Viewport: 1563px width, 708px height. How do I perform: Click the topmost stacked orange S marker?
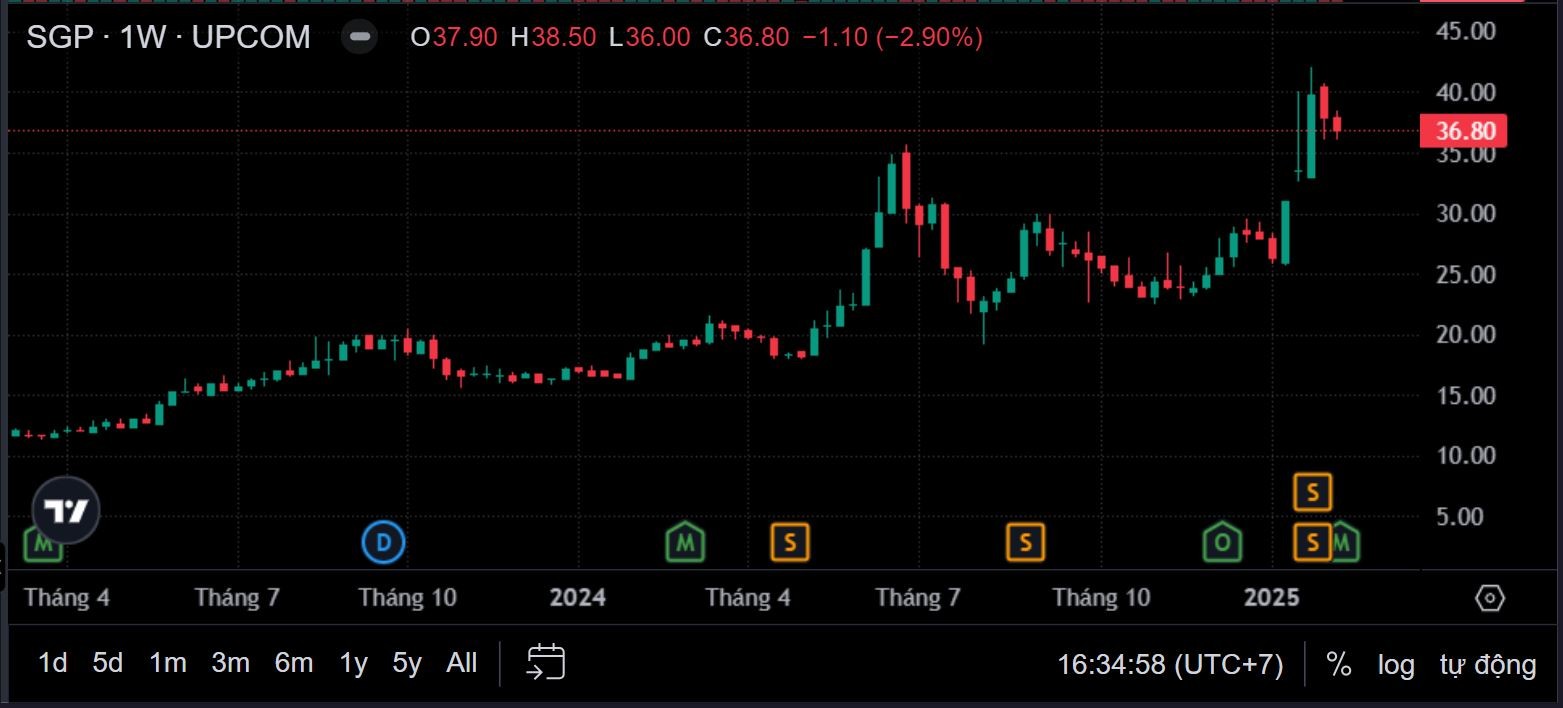tap(1312, 492)
